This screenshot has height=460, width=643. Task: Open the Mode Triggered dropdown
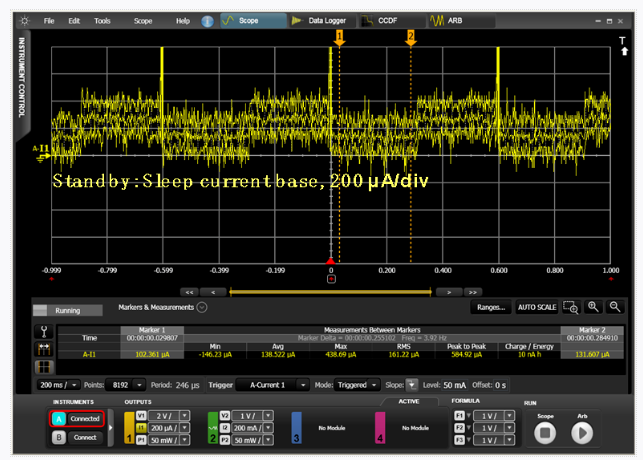[357, 385]
